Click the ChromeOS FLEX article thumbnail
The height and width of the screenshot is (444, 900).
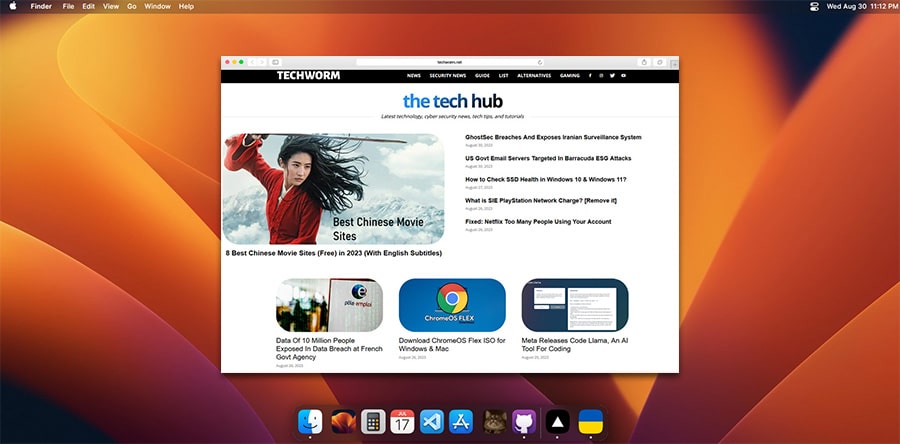[x=452, y=305]
